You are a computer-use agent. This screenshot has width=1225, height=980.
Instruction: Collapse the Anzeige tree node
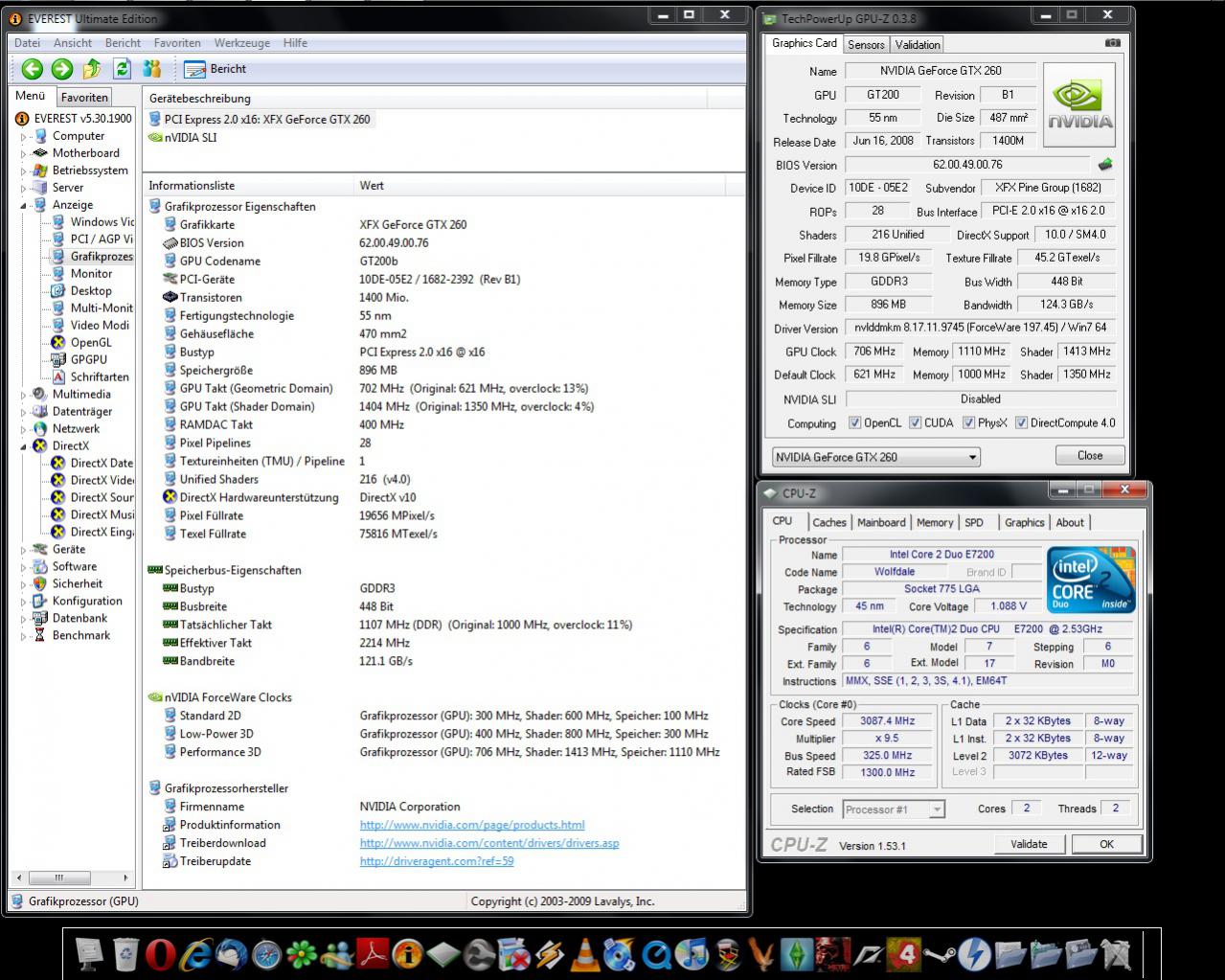pos(24,205)
